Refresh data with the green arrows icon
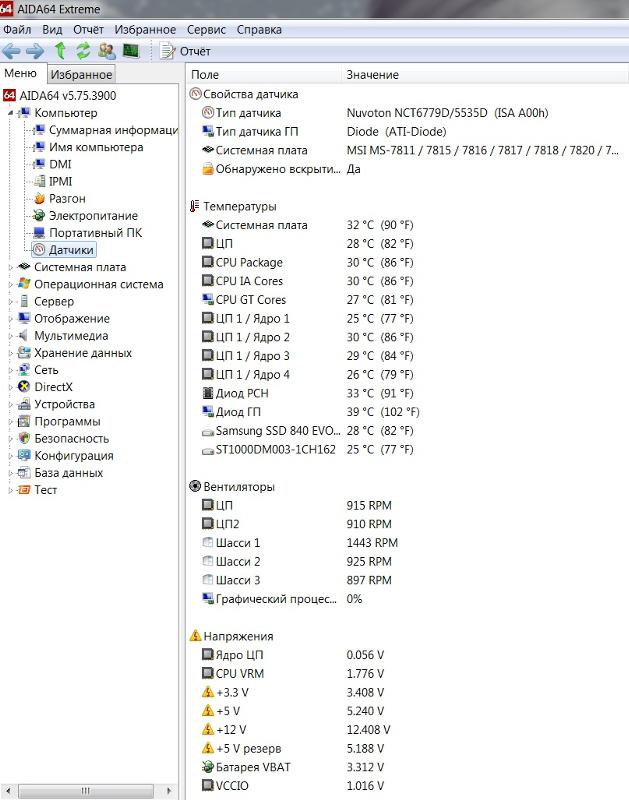629x800 pixels. pos(83,51)
